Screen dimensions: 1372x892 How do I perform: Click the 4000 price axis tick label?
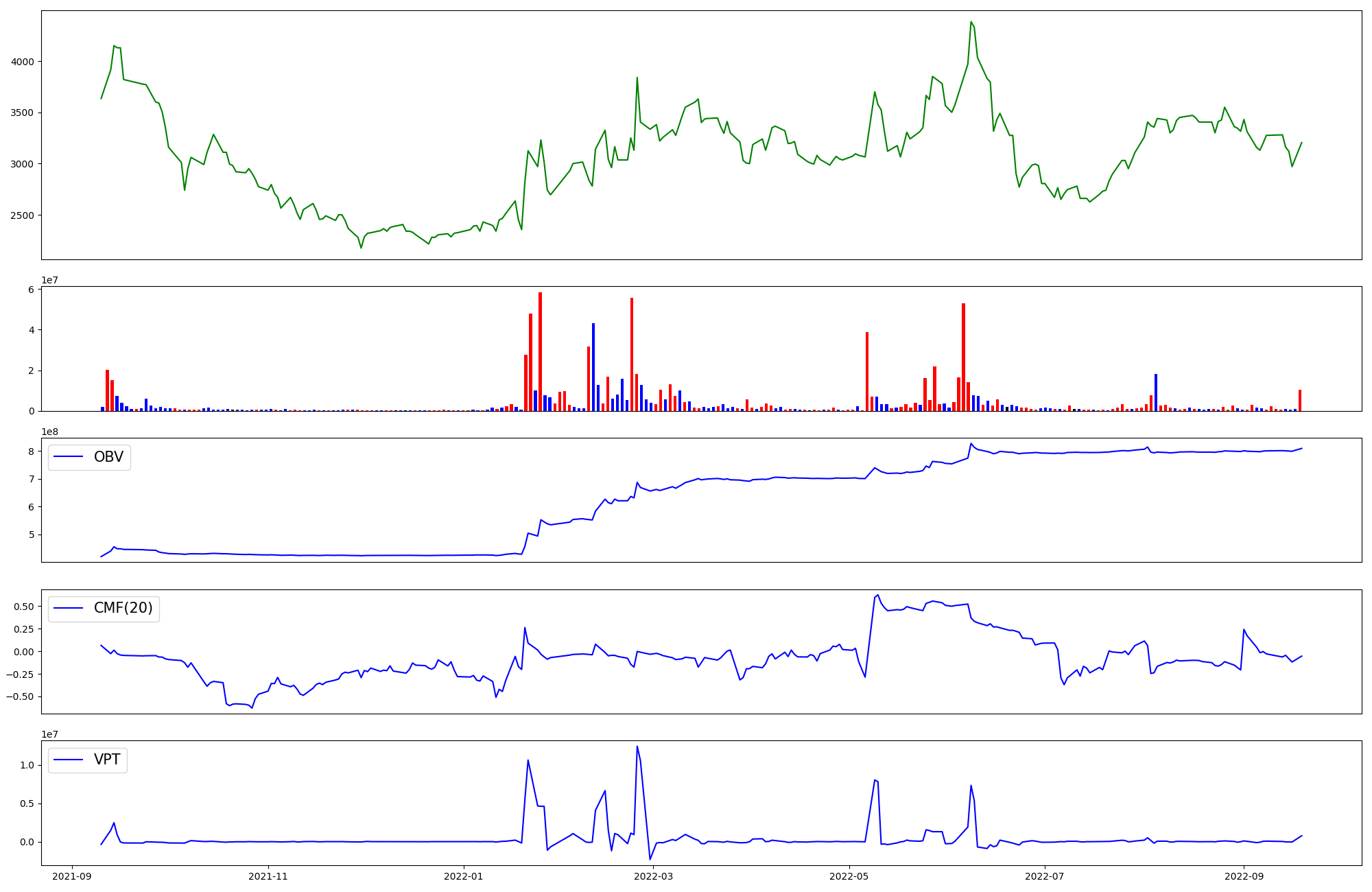(23, 62)
